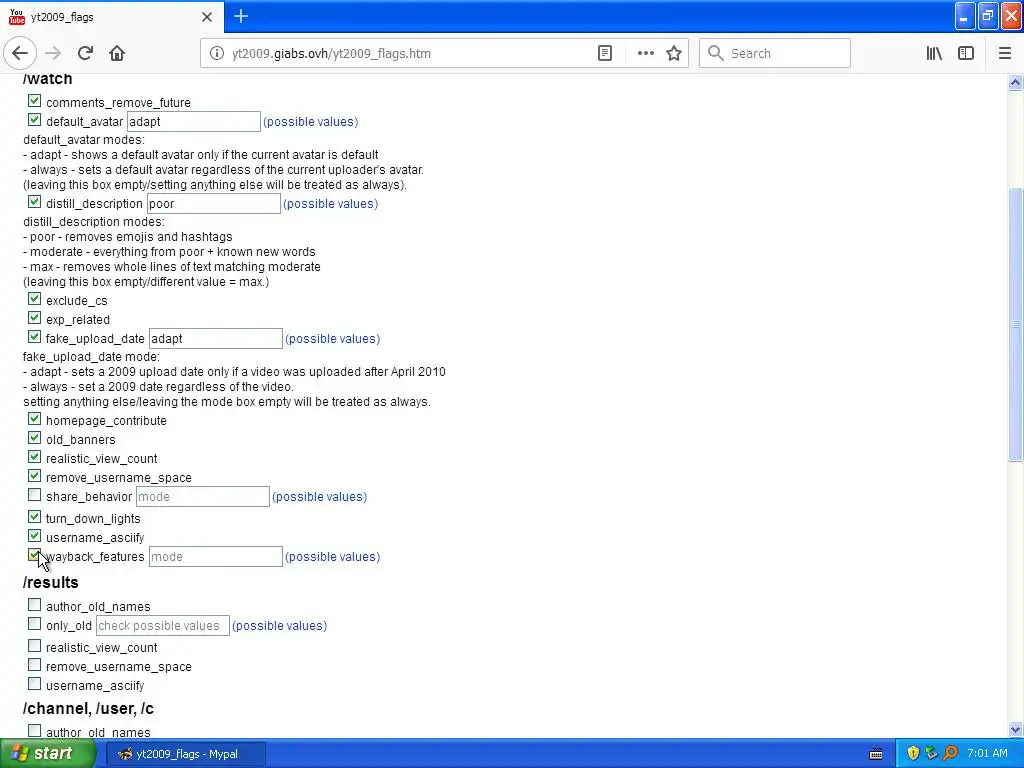Toggle /watch username_asciify checkbox
This screenshot has height=768, width=1024.
[35, 536]
